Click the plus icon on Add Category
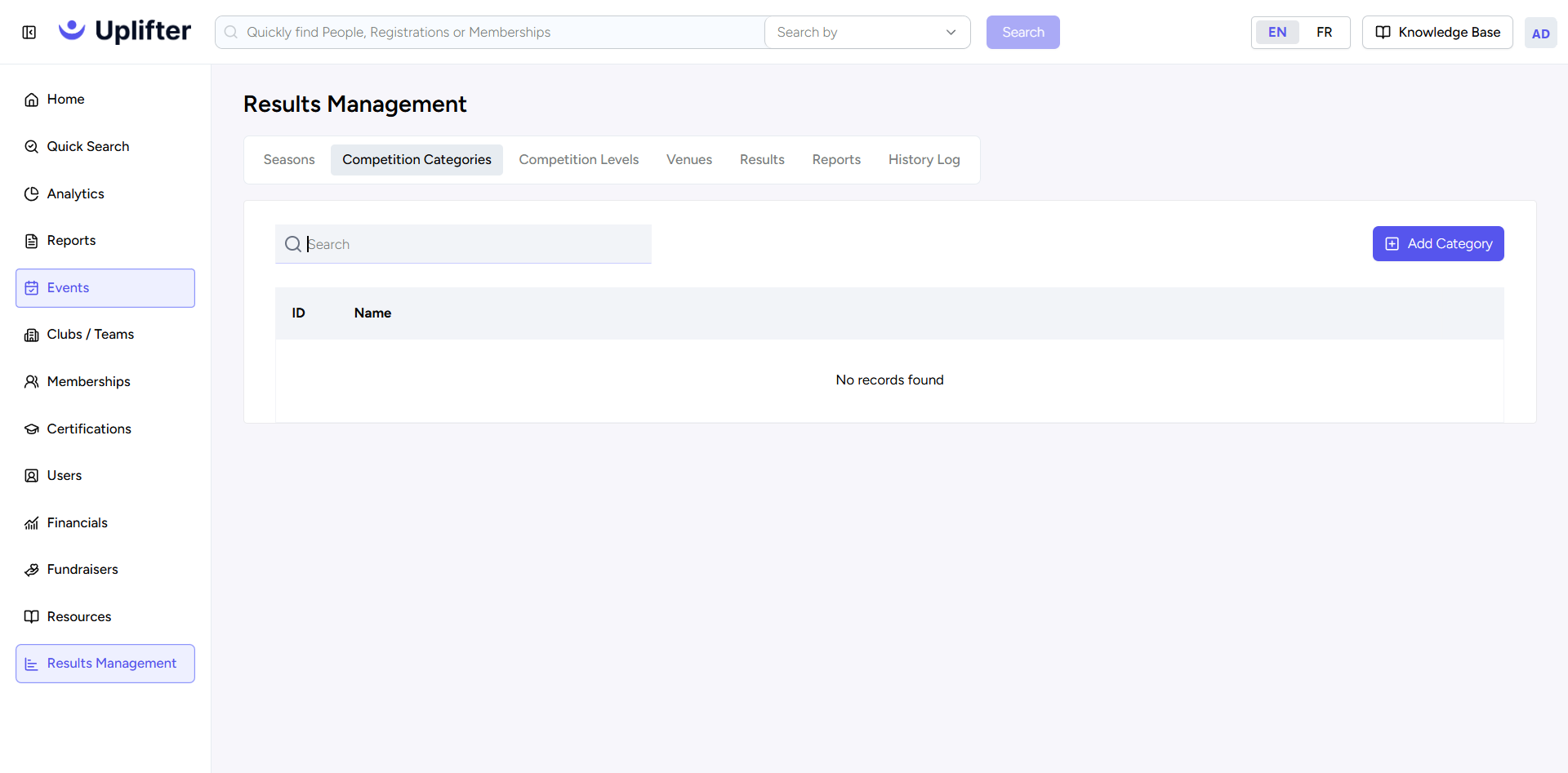This screenshot has width=1568, height=773. 1392,244
